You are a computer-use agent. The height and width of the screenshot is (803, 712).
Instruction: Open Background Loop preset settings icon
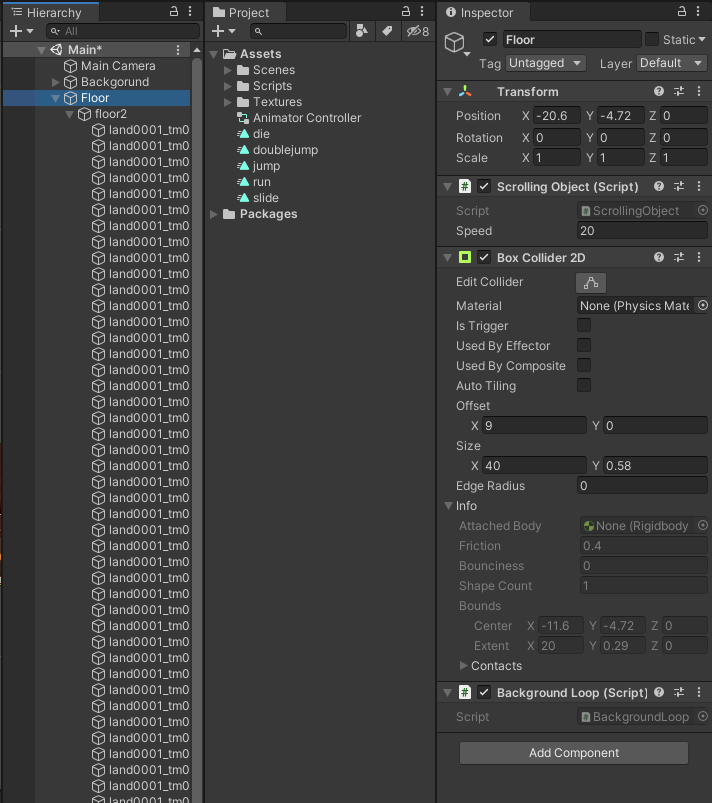pyautogui.click(x=679, y=692)
